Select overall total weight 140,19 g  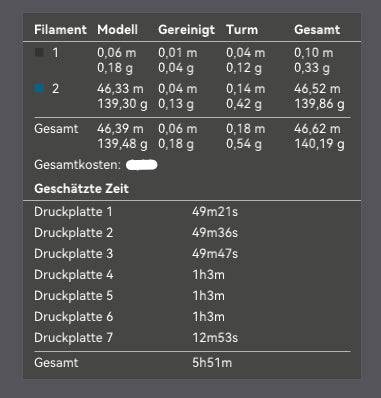[319, 144]
